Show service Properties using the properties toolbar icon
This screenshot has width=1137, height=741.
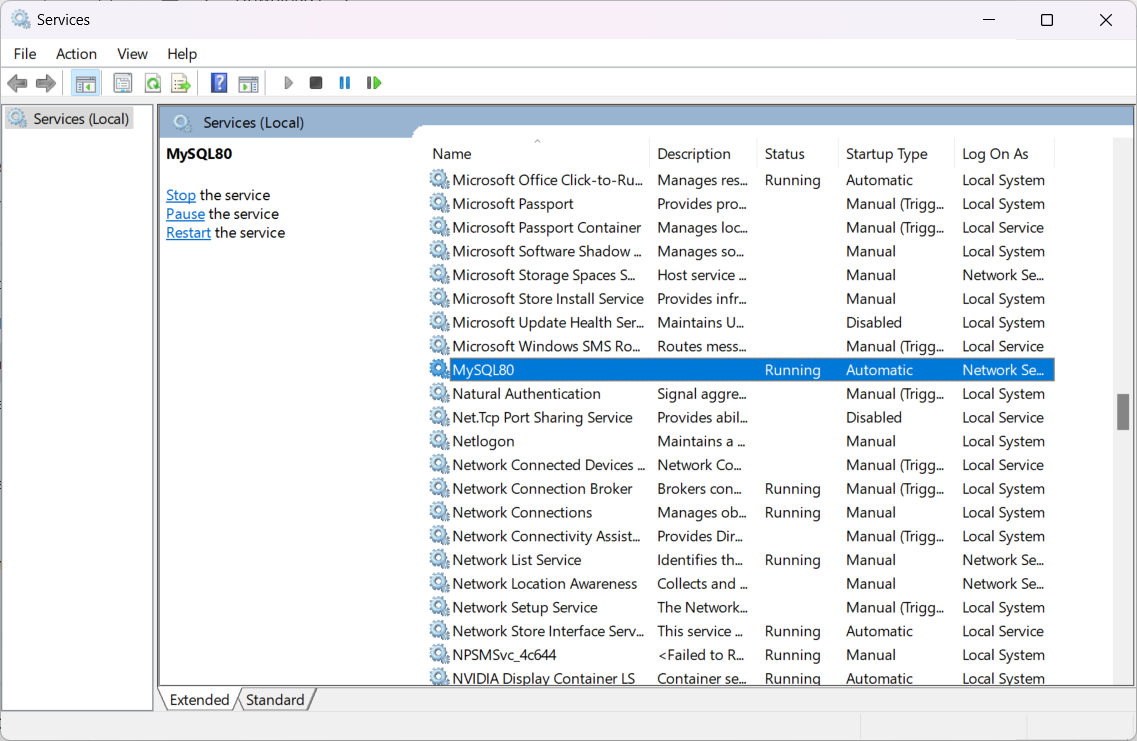click(122, 82)
